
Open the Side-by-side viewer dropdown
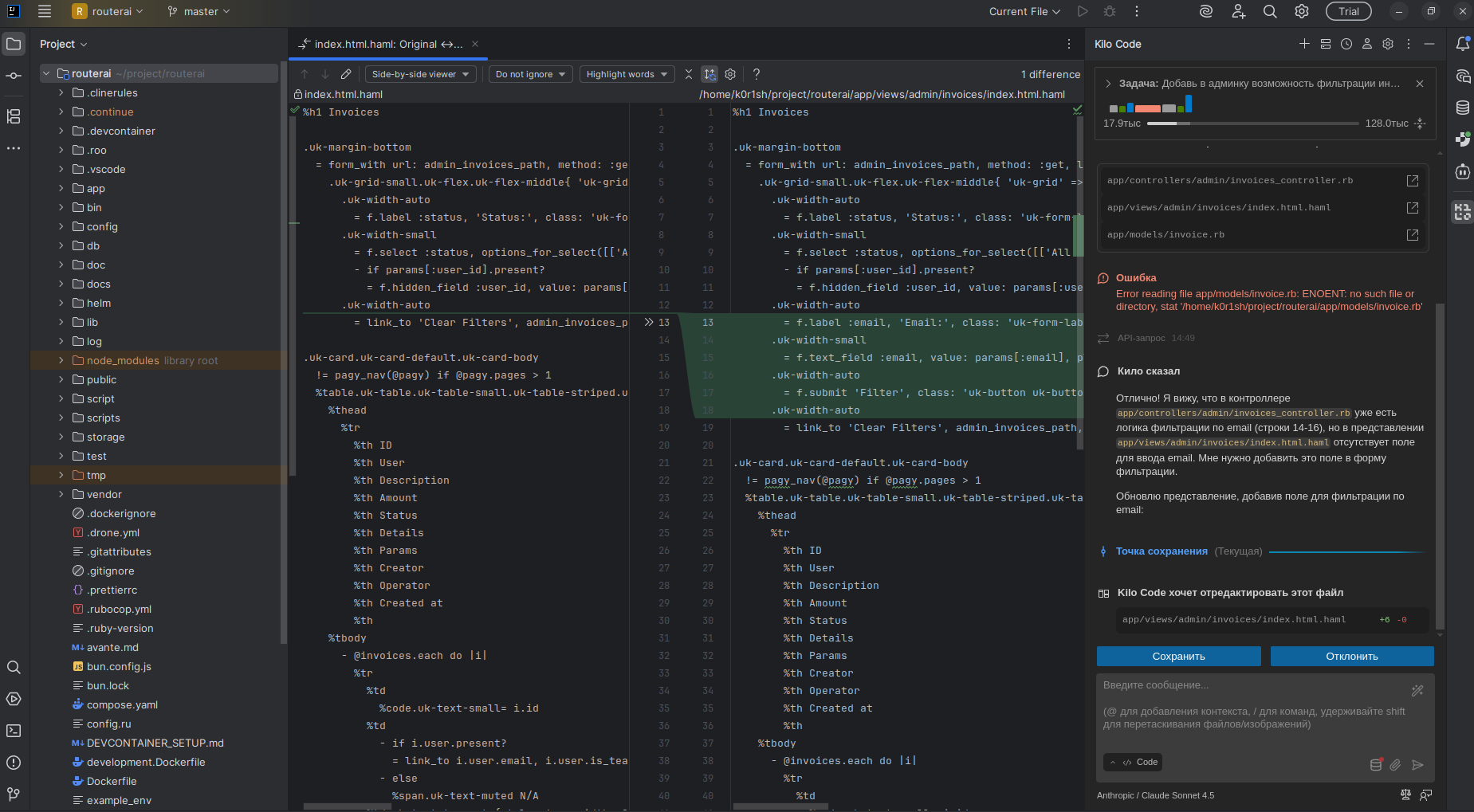tap(420, 73)
